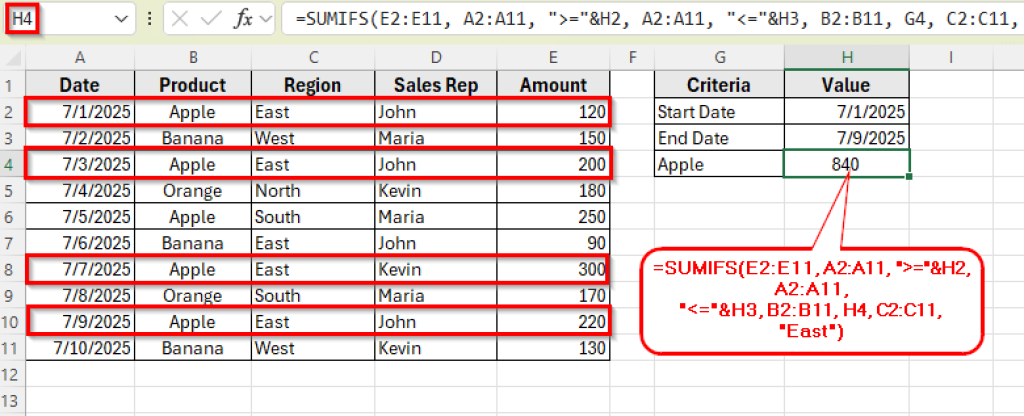Viewport: 1024px width, 416px height.
Task: Click the Cancel (X) formula bar icon
Action: [x=180, y=19]
